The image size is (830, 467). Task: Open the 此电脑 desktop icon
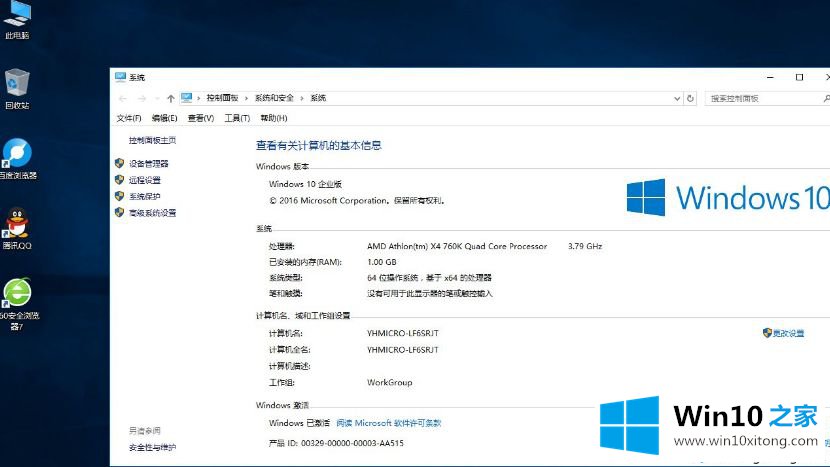tap(17, 20)
